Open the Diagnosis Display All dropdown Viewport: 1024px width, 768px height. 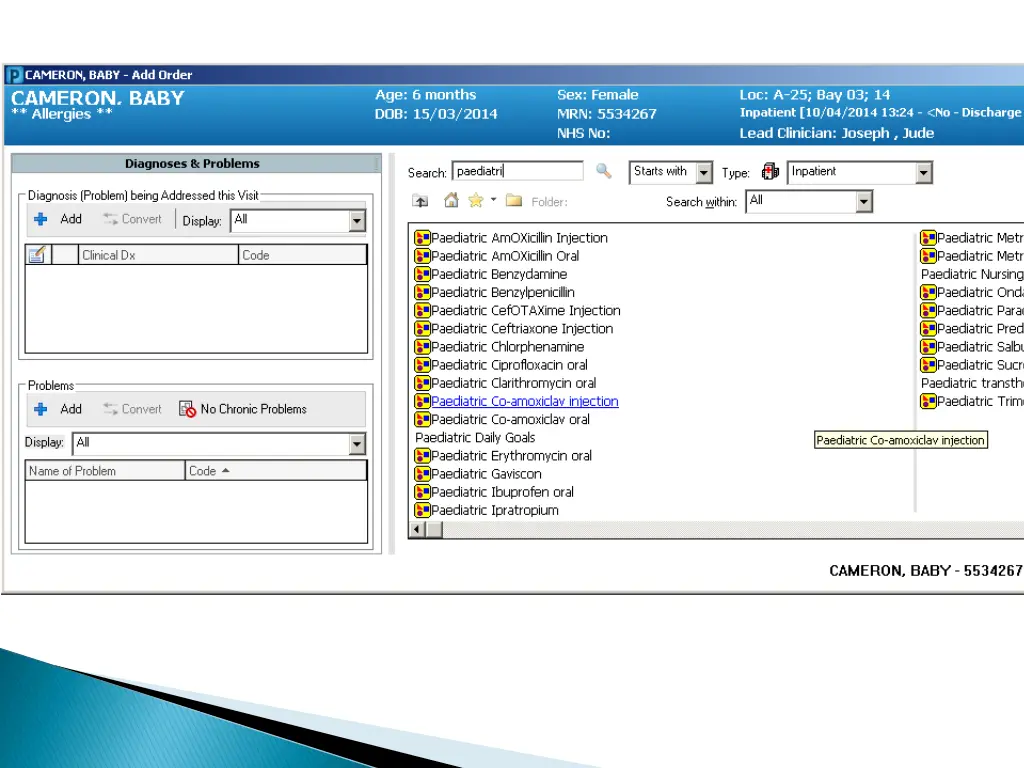tap(357, 221)
